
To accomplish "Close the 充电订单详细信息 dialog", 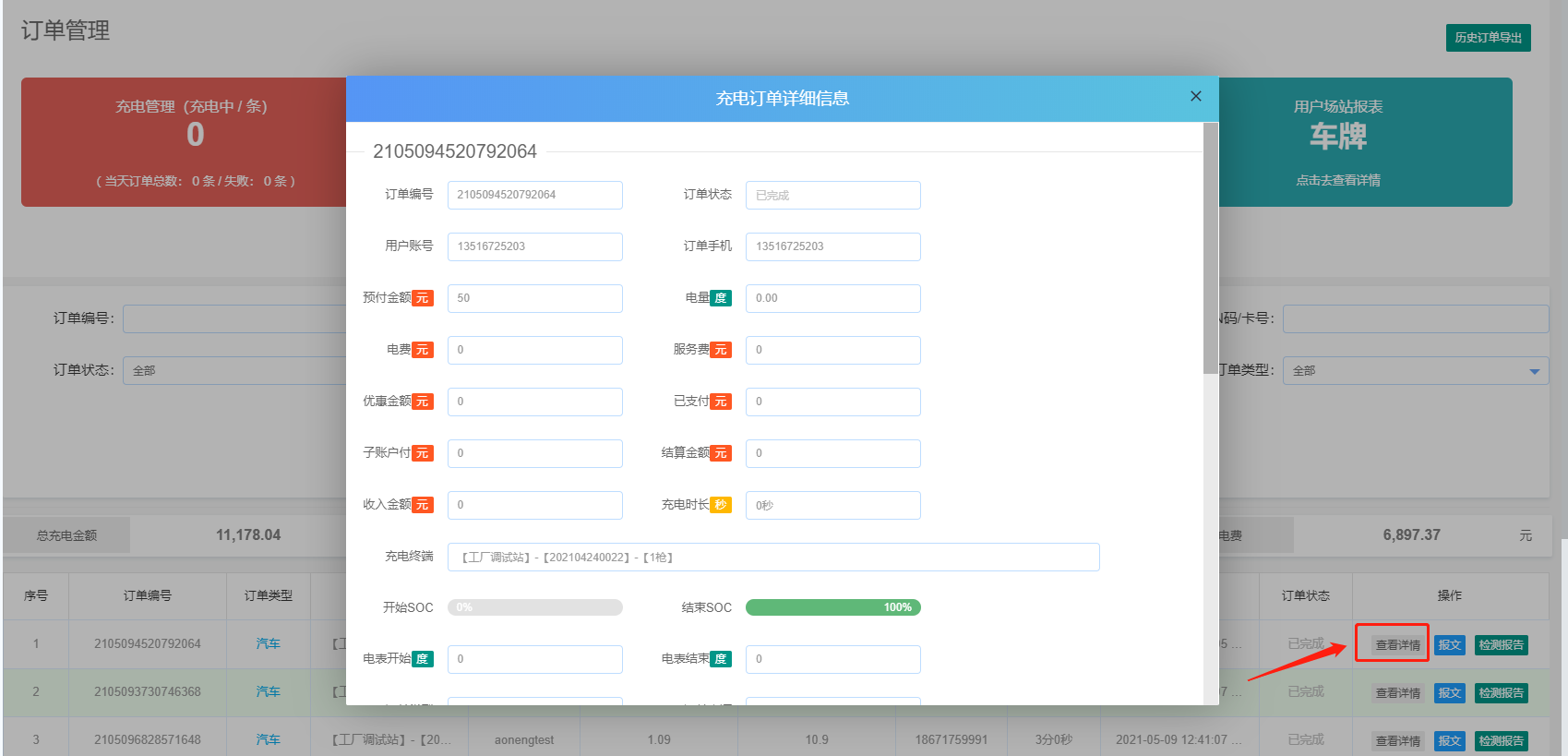I will (x=1195, y=96).
